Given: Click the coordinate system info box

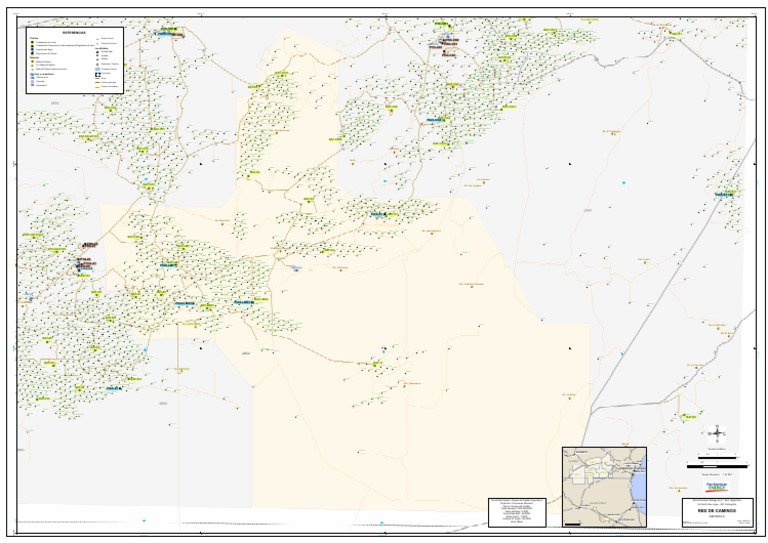Looking at the screenshot, I should [x=517, y=513].
